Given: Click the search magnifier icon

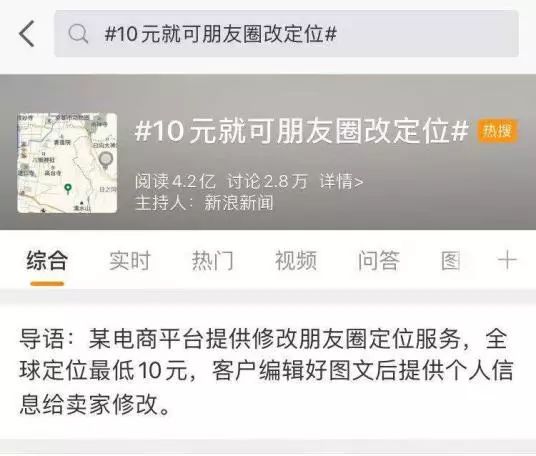Looking at the screenshot, I should pos(78,34).
